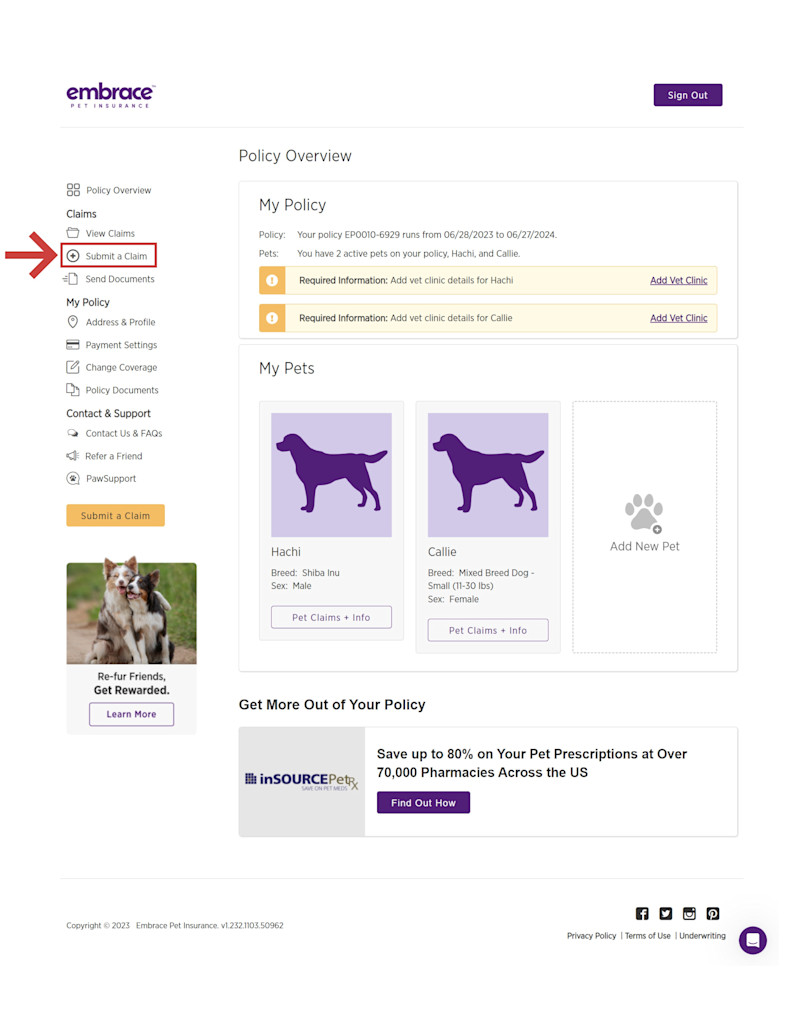Open the chat bubble widget
This screenshot has height=1033, width=804.
point(752,940)
